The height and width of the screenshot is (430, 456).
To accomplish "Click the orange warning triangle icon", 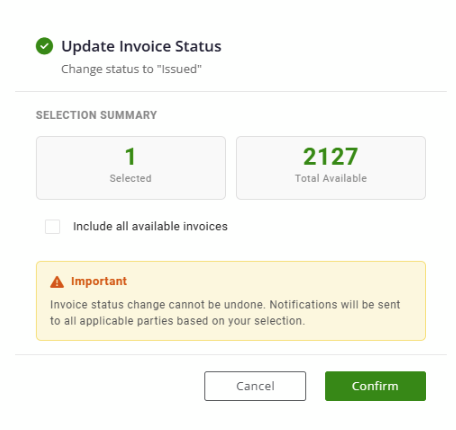I will 57,282.
